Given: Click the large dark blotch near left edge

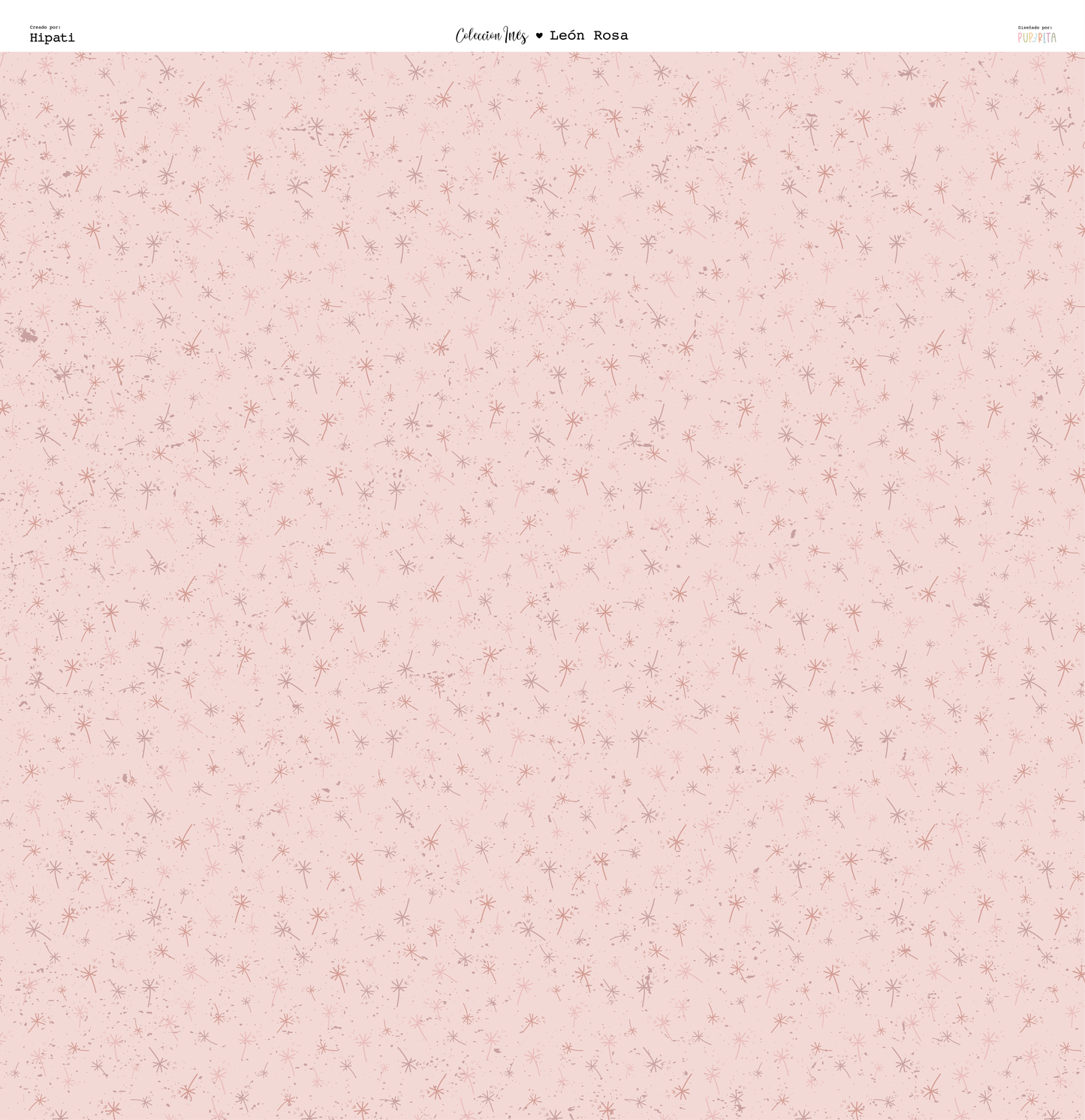Looking at the screenshot, I should 28,335.
